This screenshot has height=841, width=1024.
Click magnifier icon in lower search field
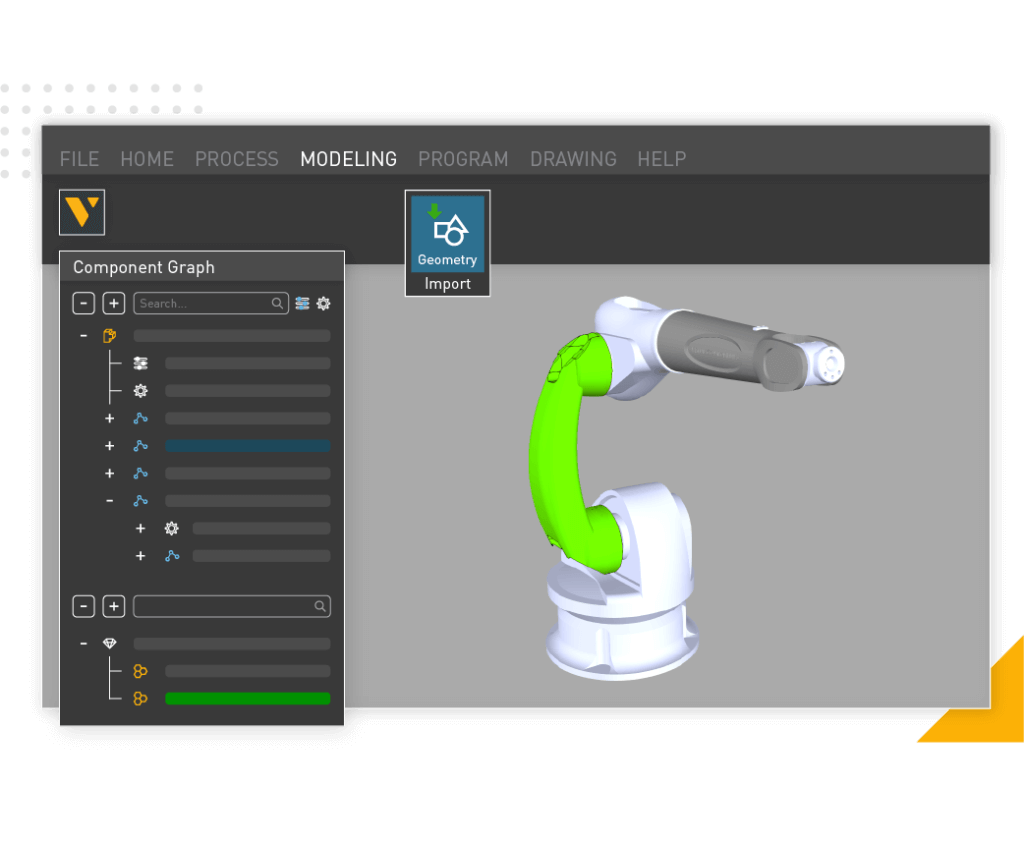320,607
